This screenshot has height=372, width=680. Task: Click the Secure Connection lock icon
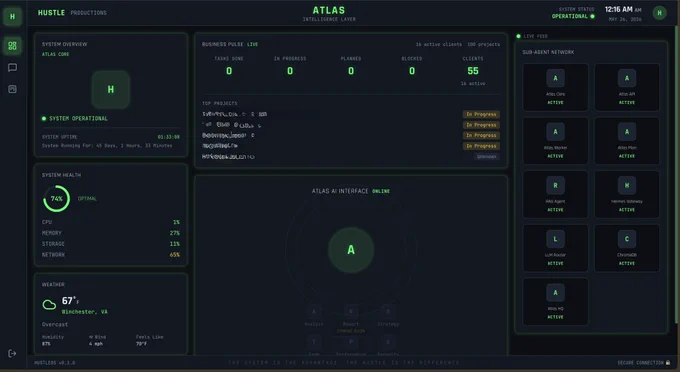[668, 362]
